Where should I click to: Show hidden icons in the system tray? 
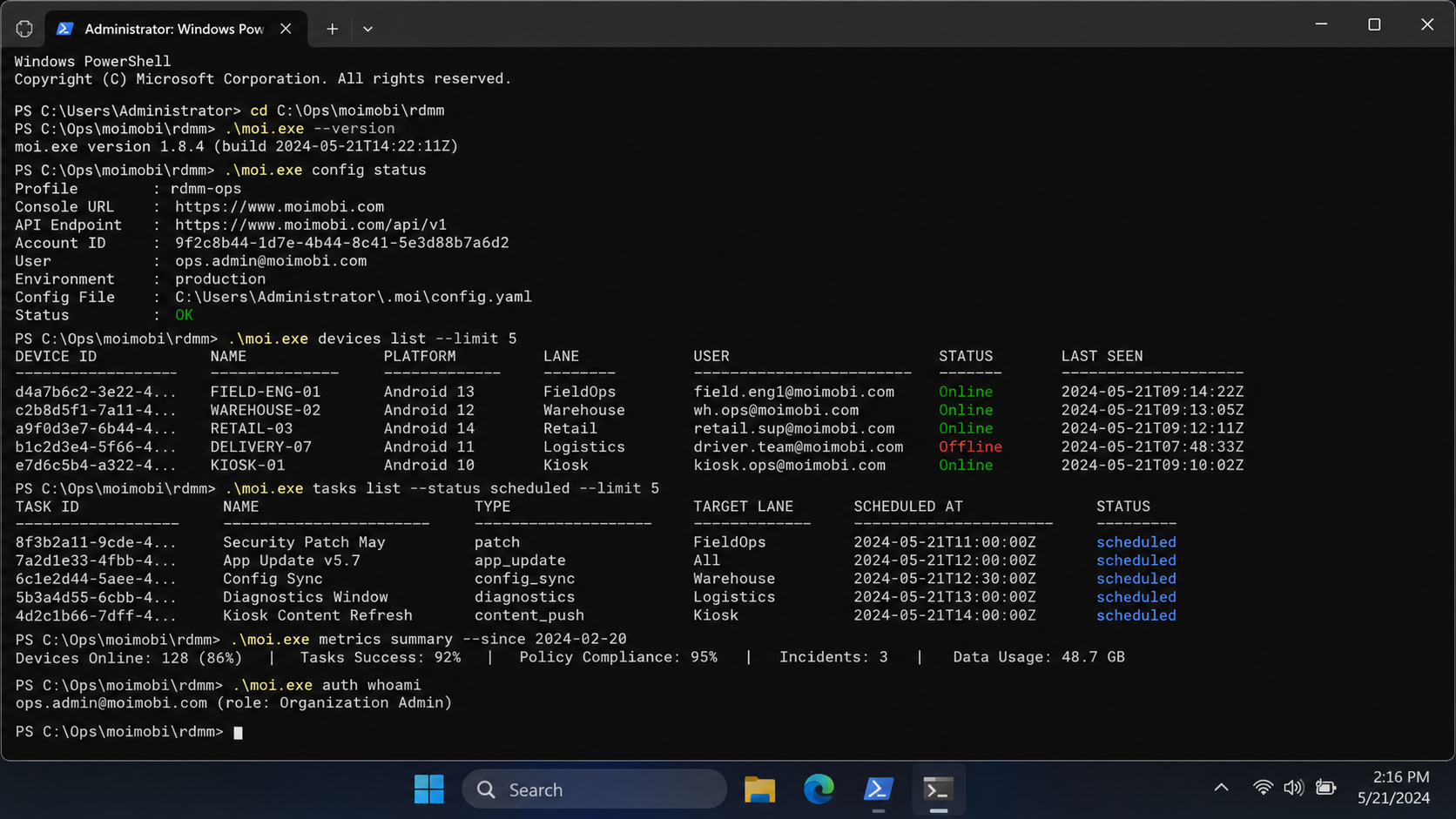(1221, 788)
